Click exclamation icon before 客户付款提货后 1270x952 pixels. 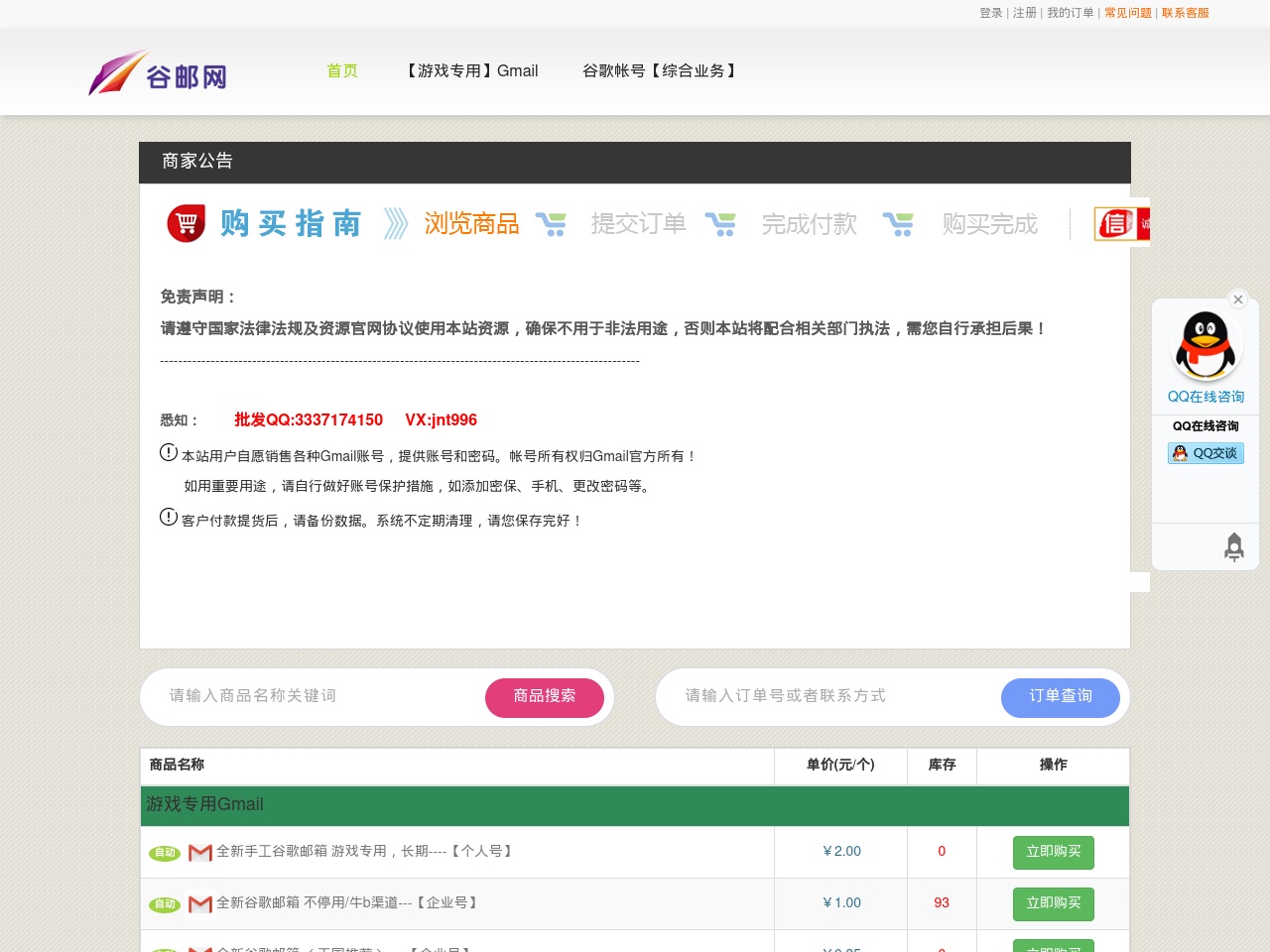click(169, 517)
